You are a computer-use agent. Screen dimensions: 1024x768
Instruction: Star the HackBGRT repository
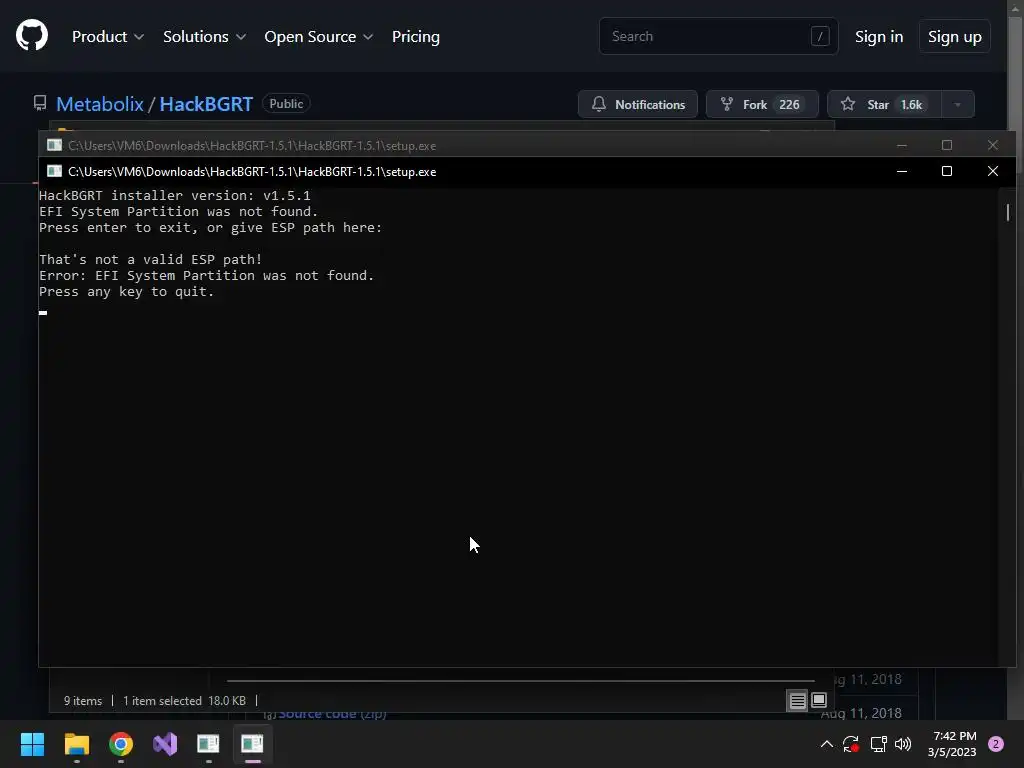click(884, 104)
